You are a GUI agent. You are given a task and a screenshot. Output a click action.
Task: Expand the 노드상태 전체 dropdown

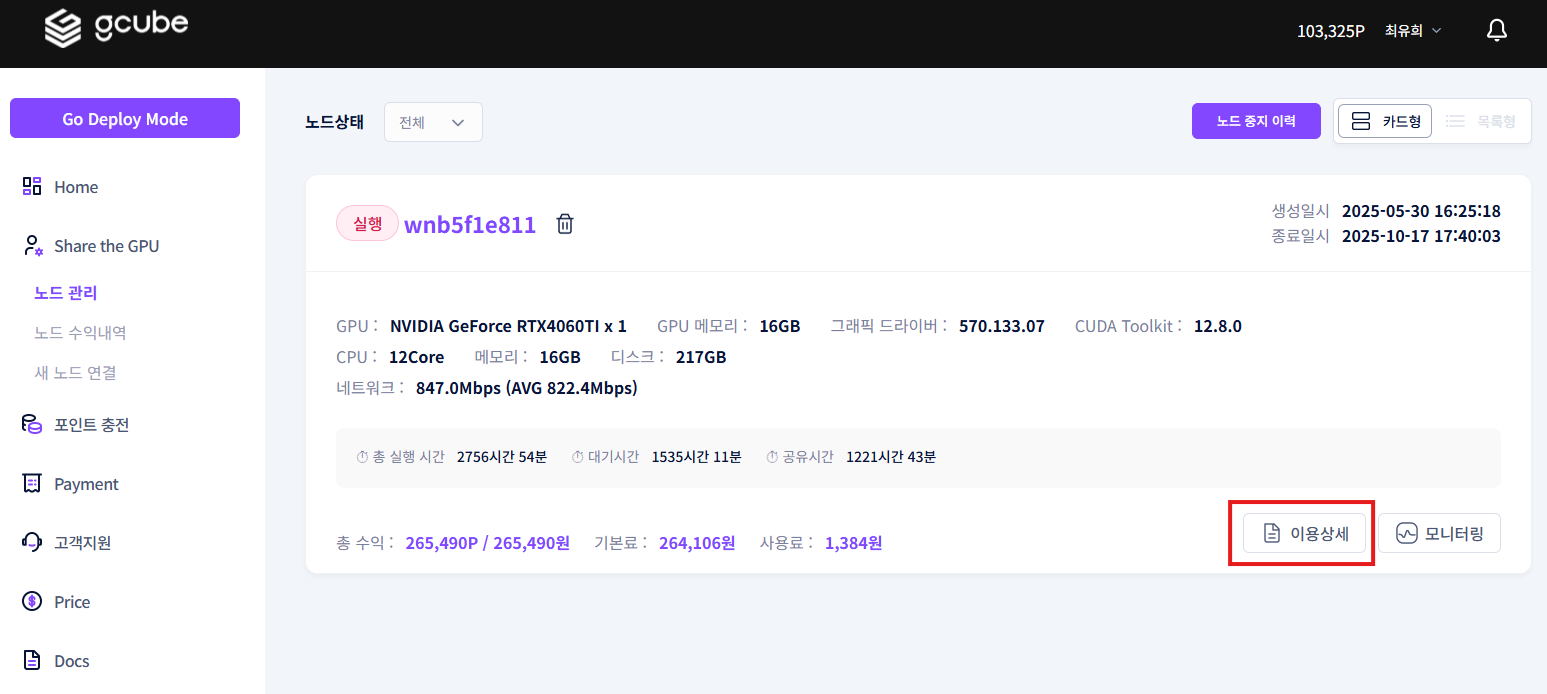coord(433,122)
